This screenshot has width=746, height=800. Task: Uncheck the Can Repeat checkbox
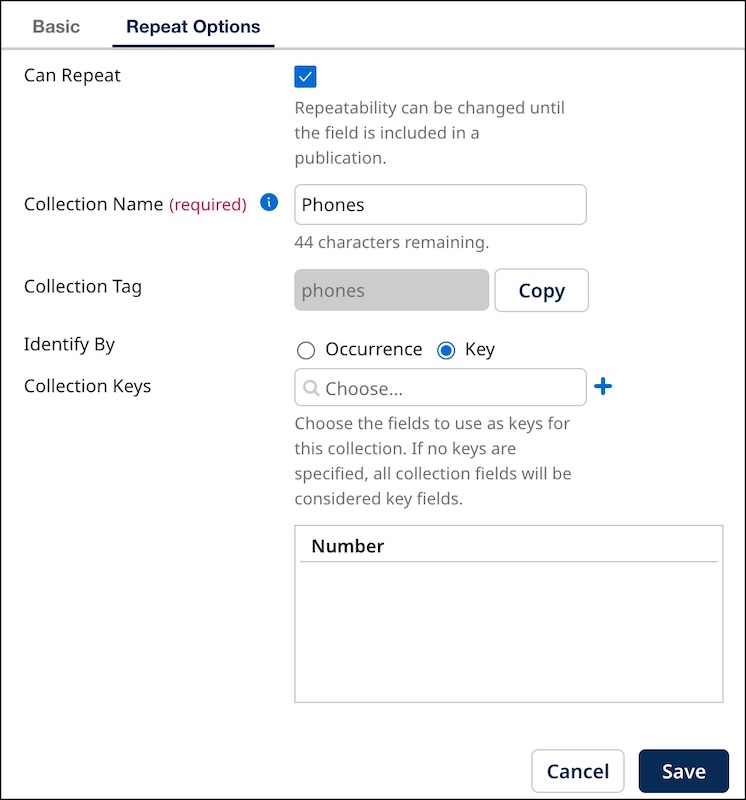[304, 76]
